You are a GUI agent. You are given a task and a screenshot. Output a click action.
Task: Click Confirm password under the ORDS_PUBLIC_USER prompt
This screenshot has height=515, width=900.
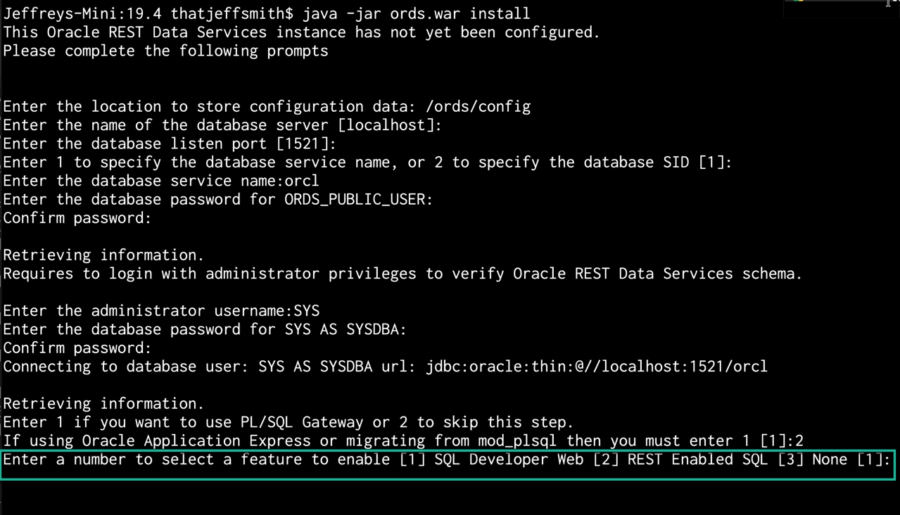[77, 218]
